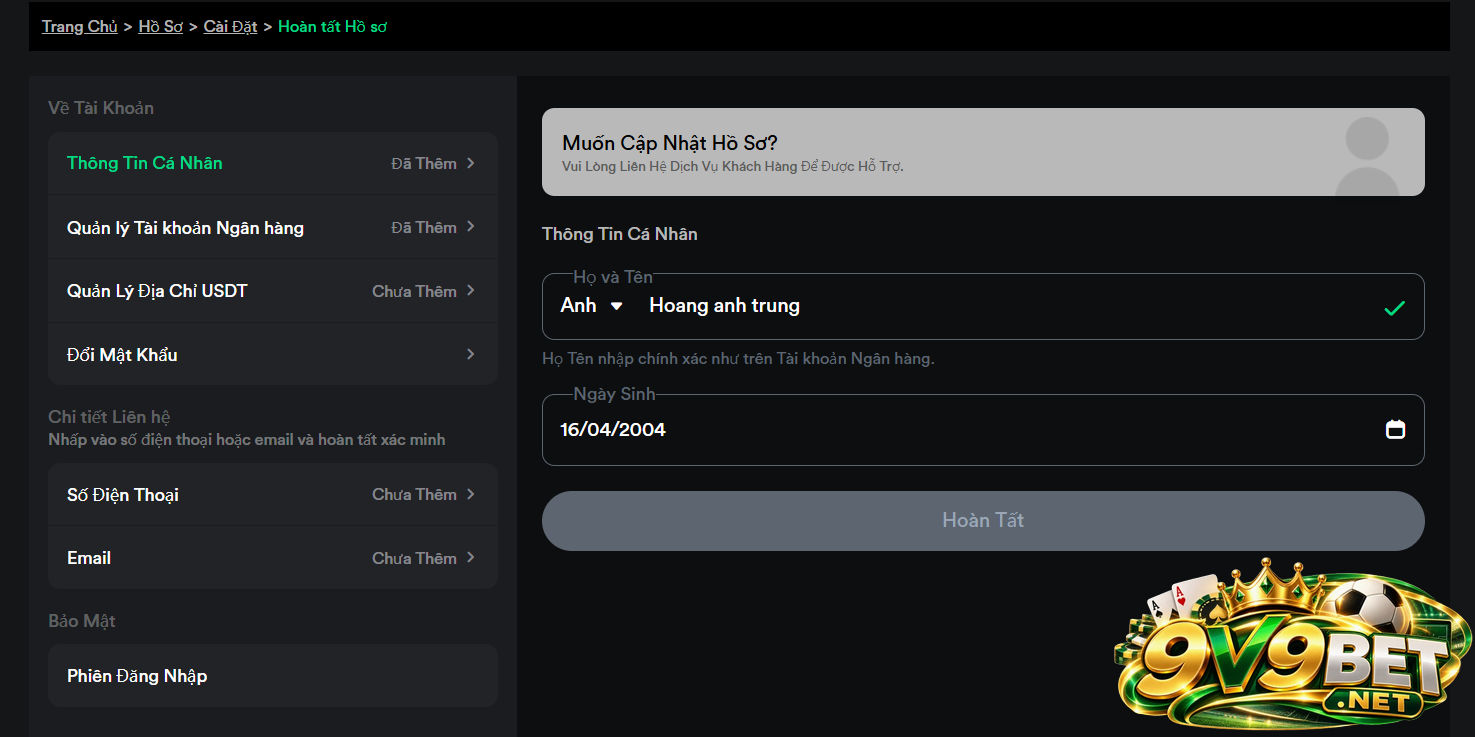Open Quản Lý Địa Chỉ USDT item

pos(273,291)
